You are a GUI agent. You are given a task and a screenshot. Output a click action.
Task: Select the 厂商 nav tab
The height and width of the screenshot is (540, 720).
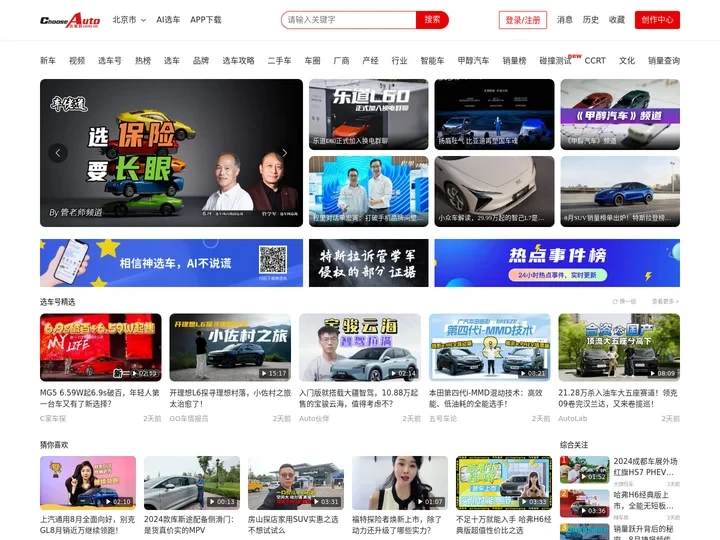point(341,61)
